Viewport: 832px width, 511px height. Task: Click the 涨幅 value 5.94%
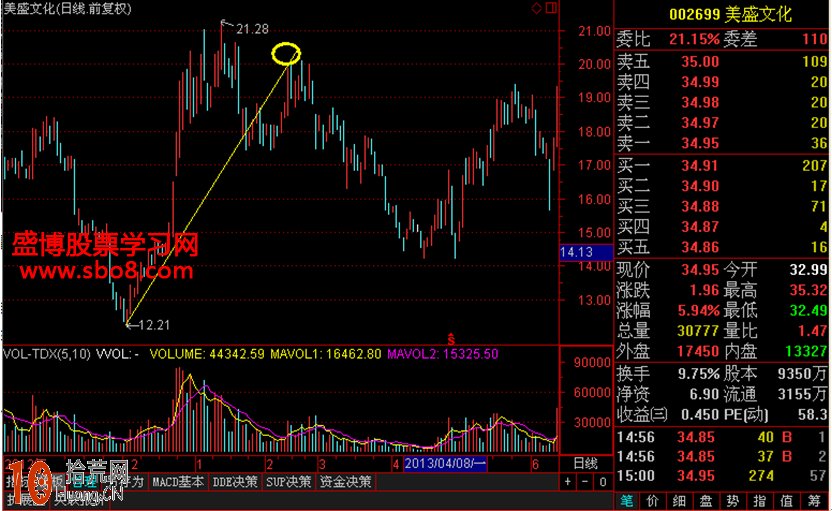point(698,310)
